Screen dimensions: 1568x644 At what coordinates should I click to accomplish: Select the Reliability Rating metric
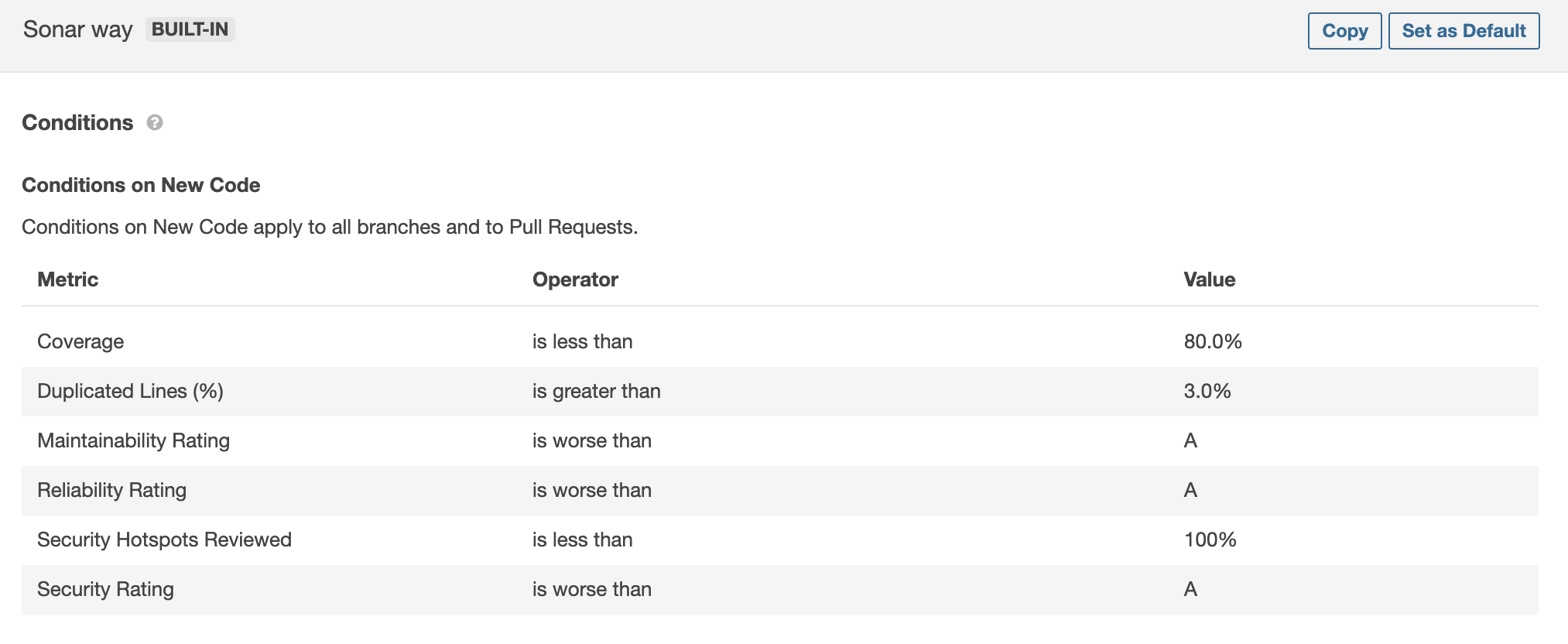111,490
